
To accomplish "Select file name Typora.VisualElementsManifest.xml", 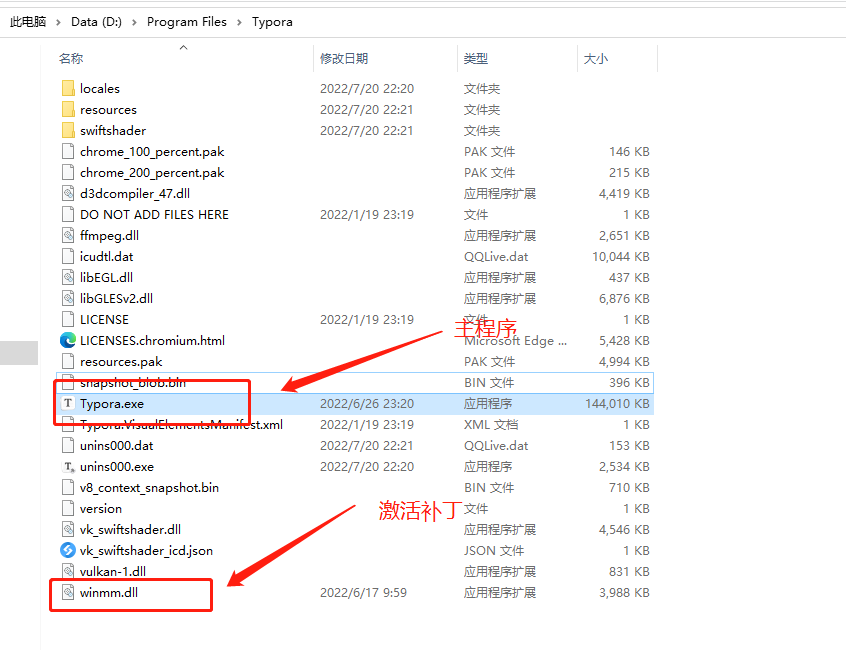I will [181, 425].
